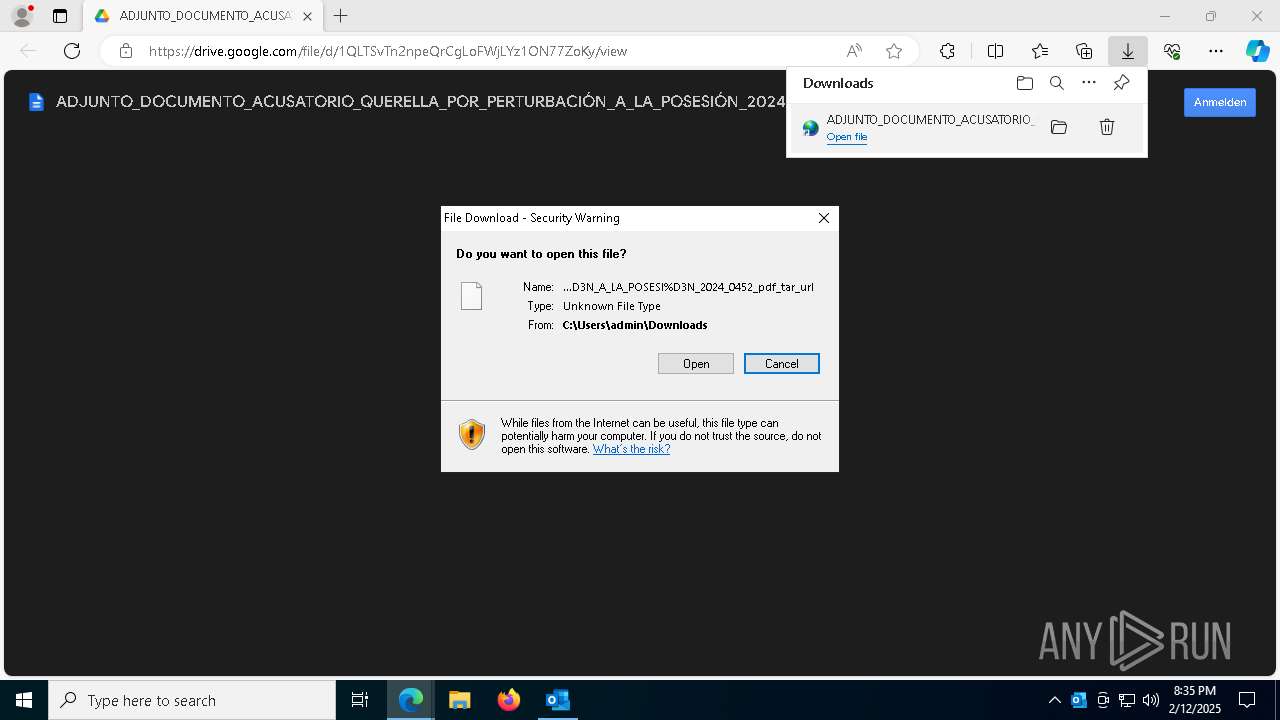Follow the What's the risk? link

(x=631, y=449)
